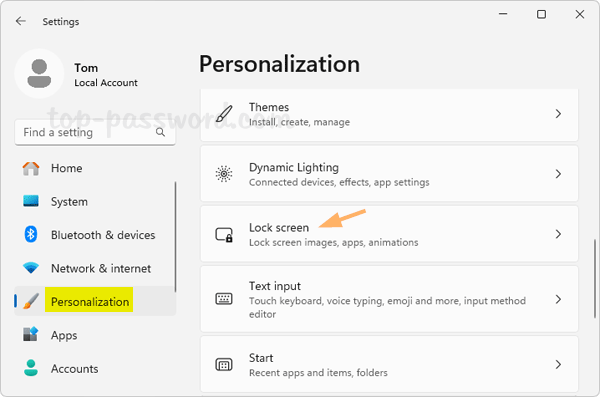Click the Themes brush icon
Image resolution: width=600 pixels, height=397 pixels.
(x=224, y=113)
